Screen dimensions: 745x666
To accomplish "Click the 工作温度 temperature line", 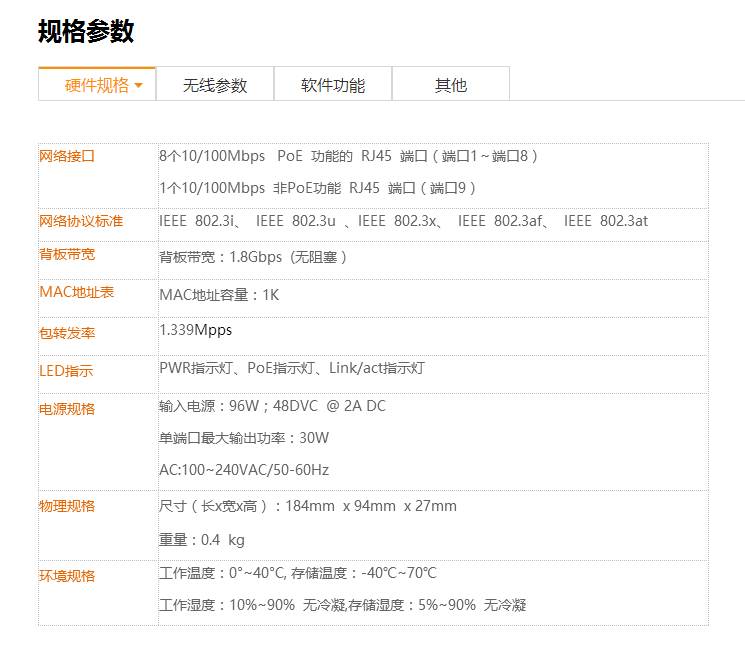I will click(297, 573).
